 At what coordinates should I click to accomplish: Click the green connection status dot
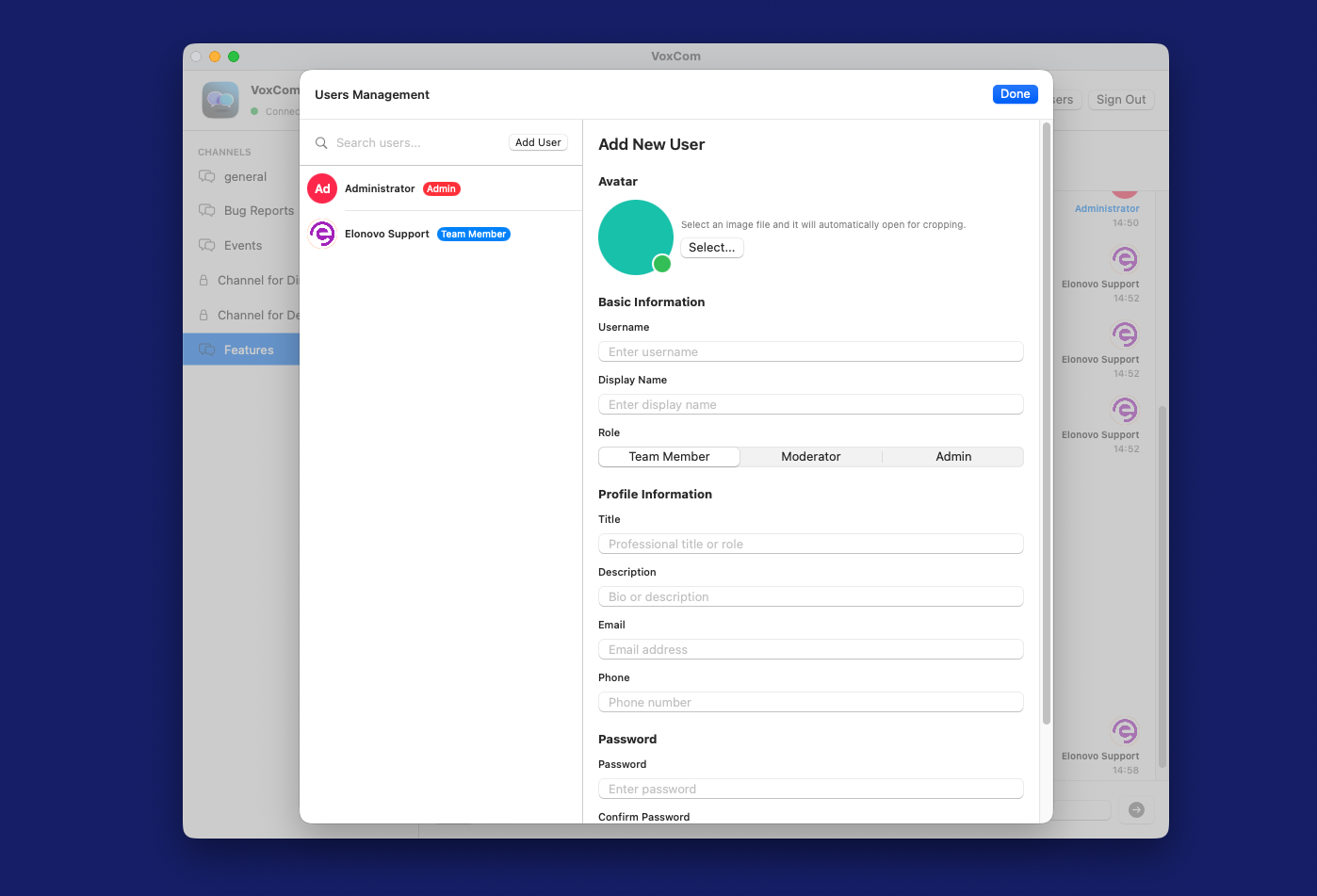pos(254,111)
